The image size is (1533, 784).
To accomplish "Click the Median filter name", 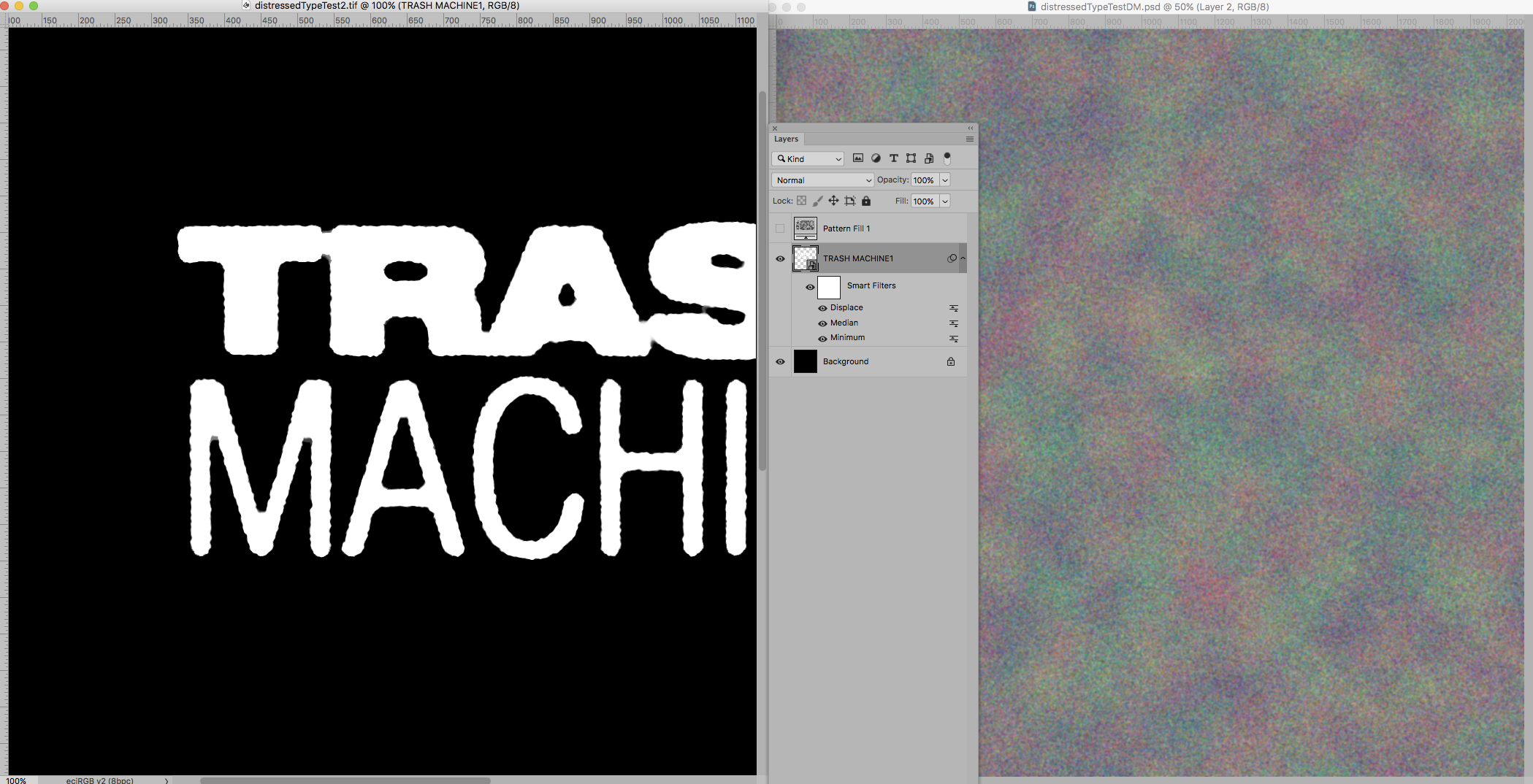I will [844, 323].
